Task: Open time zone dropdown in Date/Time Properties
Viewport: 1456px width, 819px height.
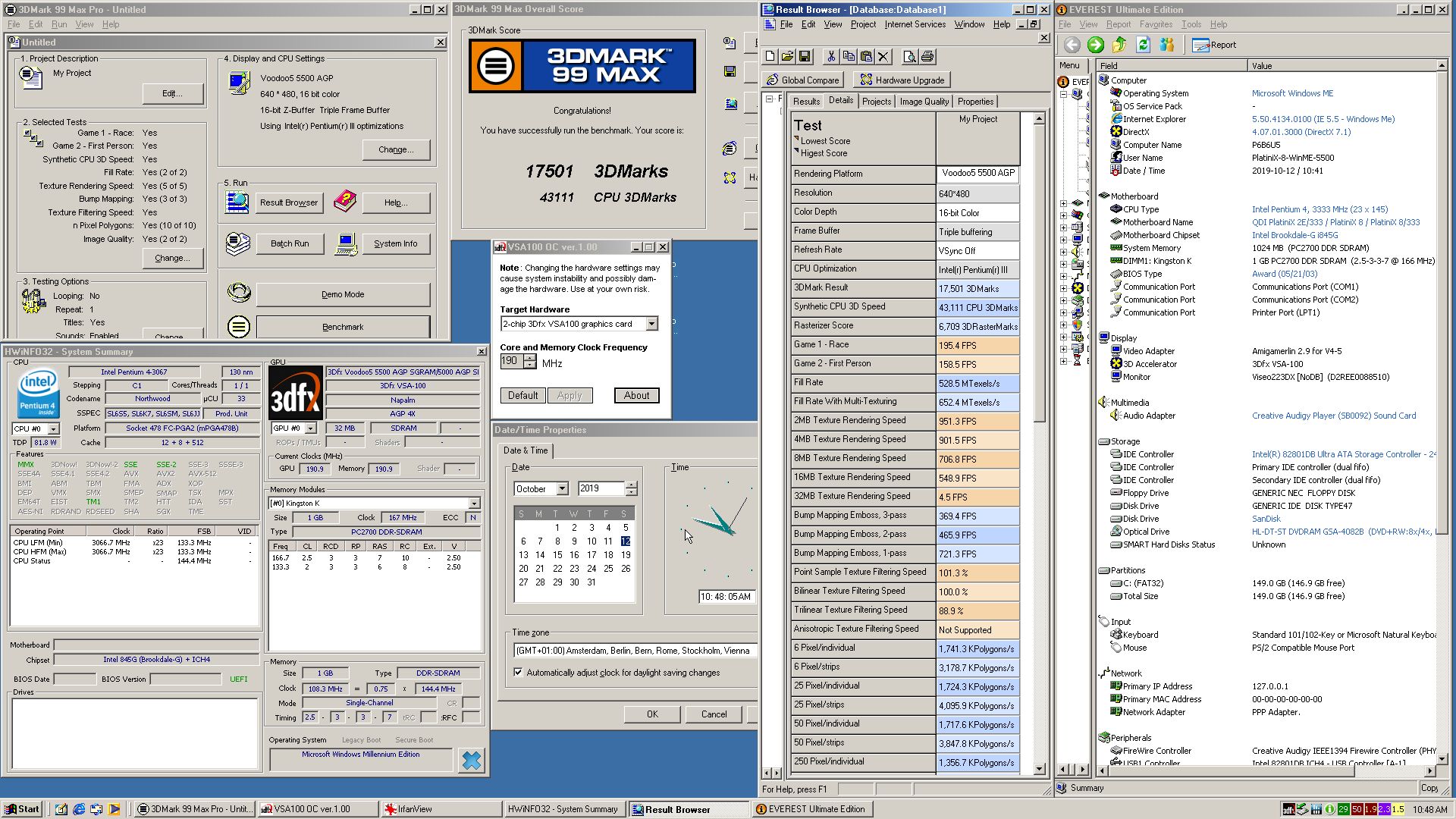Action: [635, 650]
